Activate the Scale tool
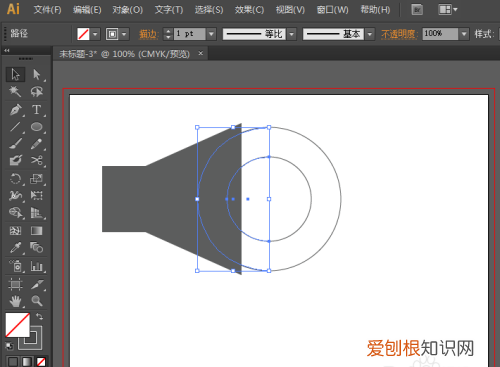The image size is (500, 367). click(37, 179)
